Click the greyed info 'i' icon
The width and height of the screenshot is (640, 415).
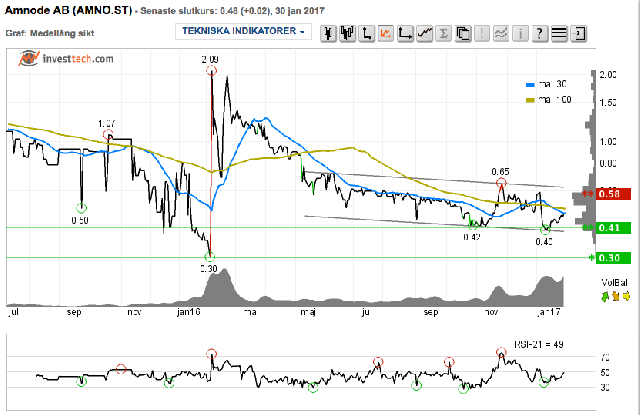[520, 33]
